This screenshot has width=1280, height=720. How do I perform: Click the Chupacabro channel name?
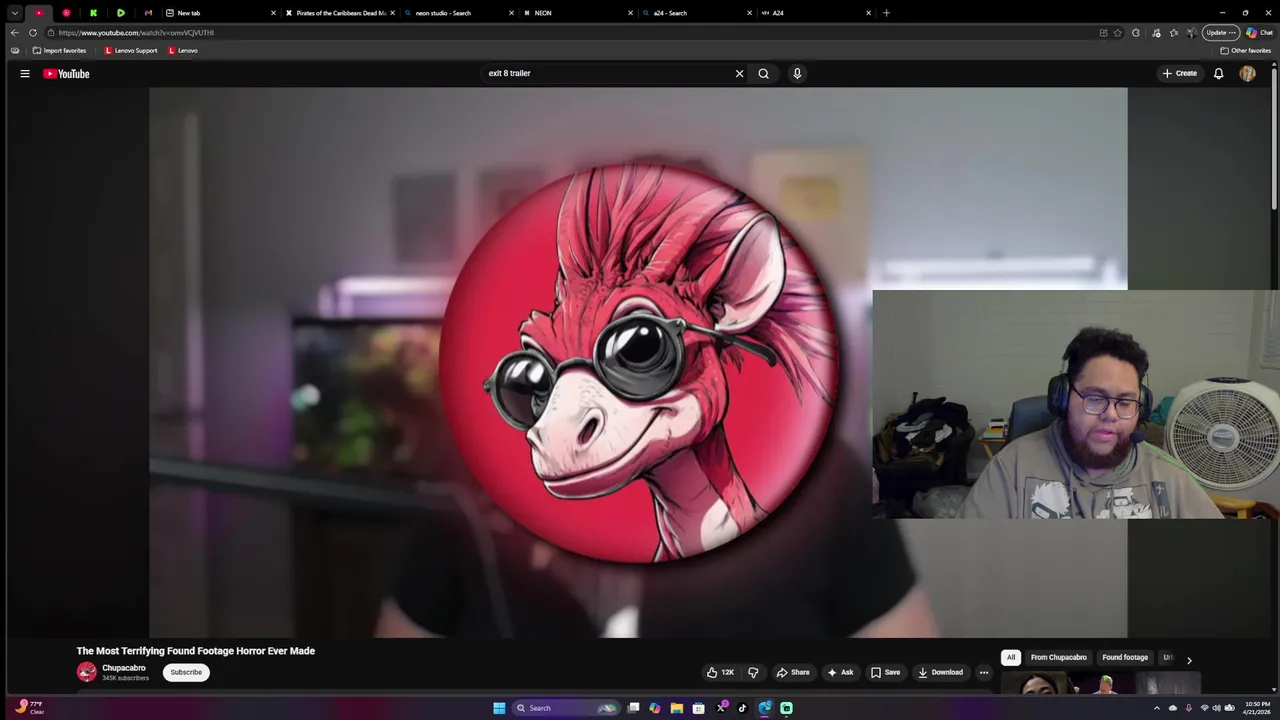124,668
